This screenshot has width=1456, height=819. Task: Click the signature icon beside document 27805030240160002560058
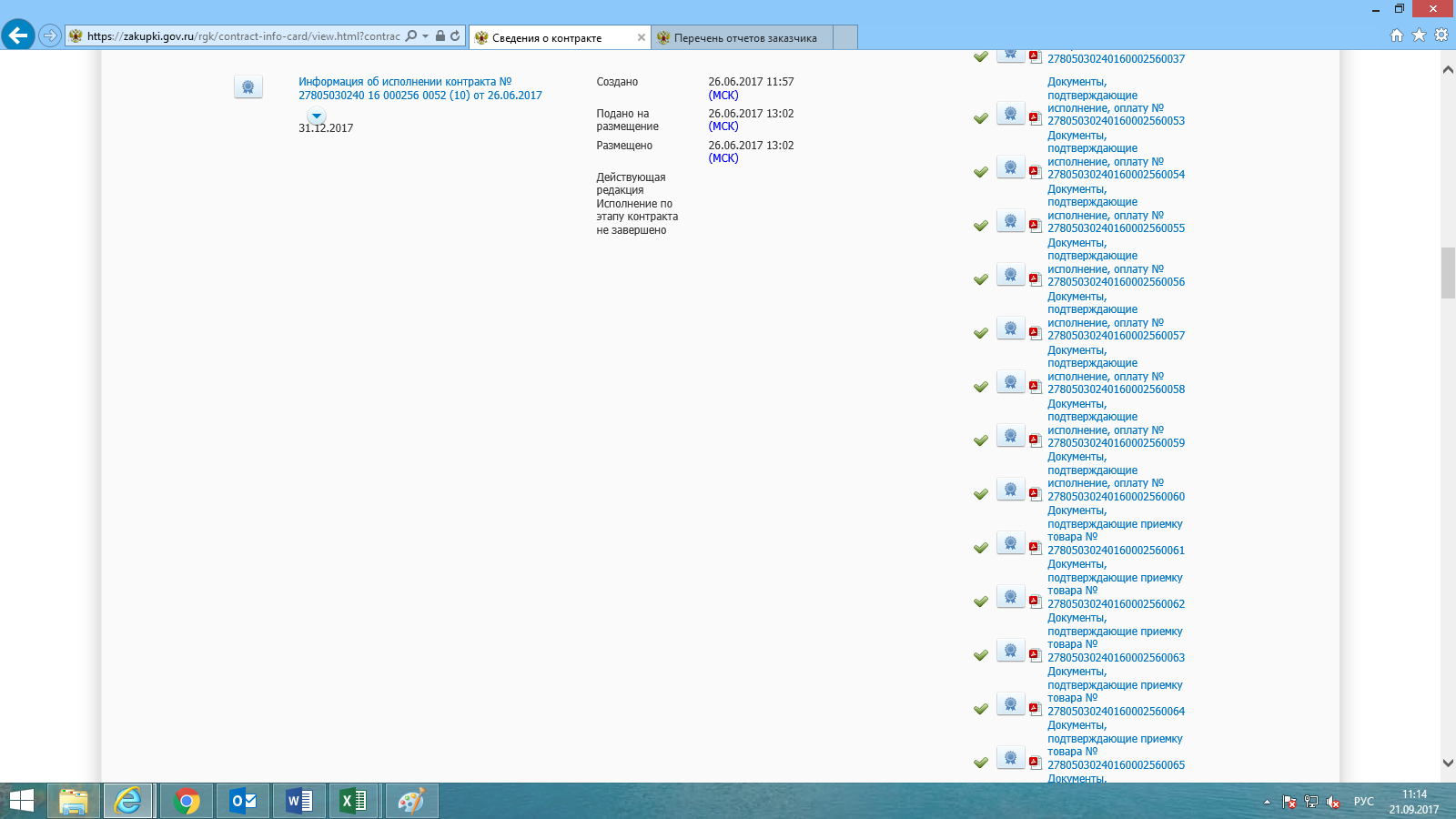coord(1010,382)
